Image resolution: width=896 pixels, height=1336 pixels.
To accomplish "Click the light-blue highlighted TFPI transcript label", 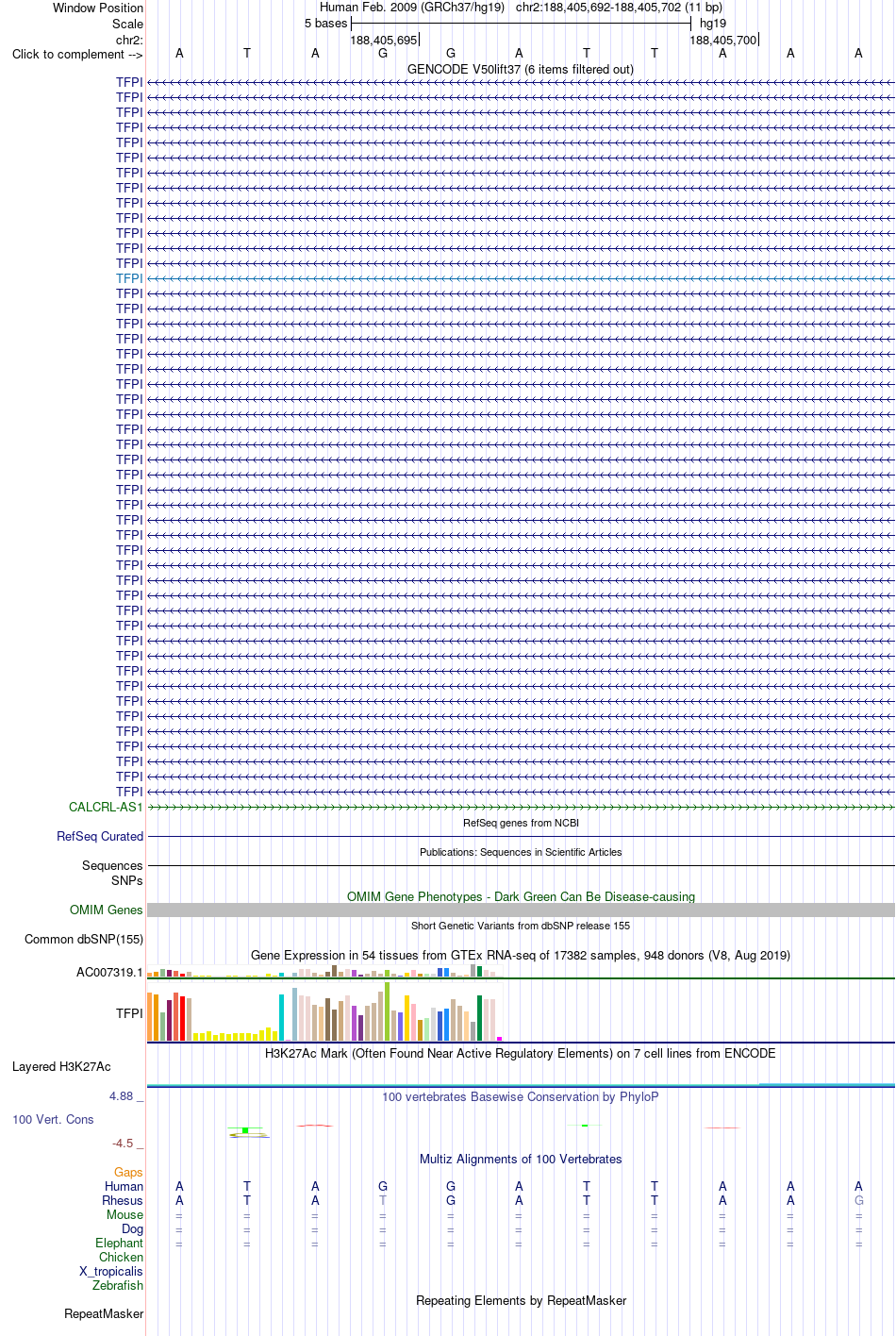I will point(129,278).
